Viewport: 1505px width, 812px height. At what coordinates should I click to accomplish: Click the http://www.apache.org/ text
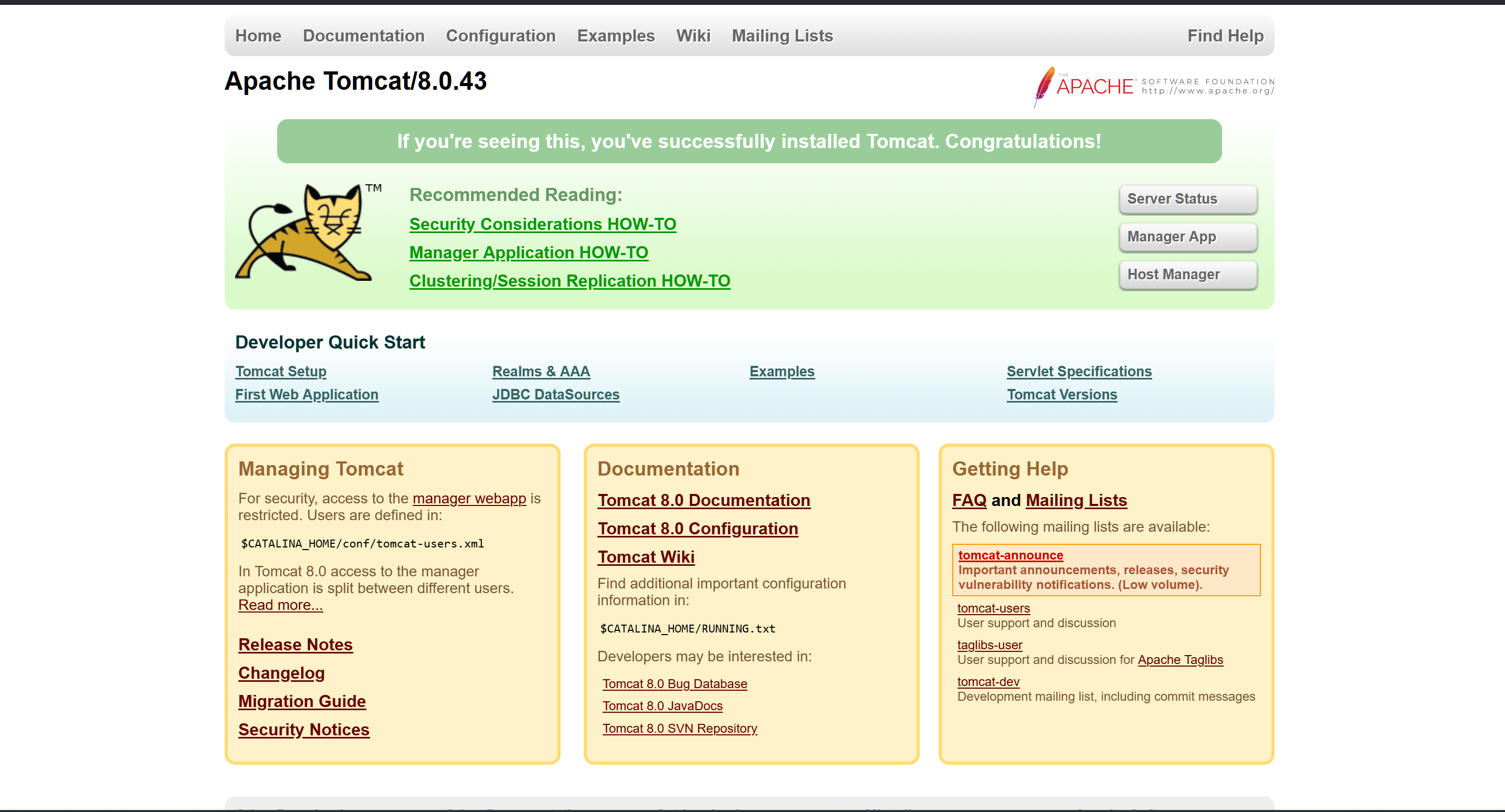click(1208, 91)
